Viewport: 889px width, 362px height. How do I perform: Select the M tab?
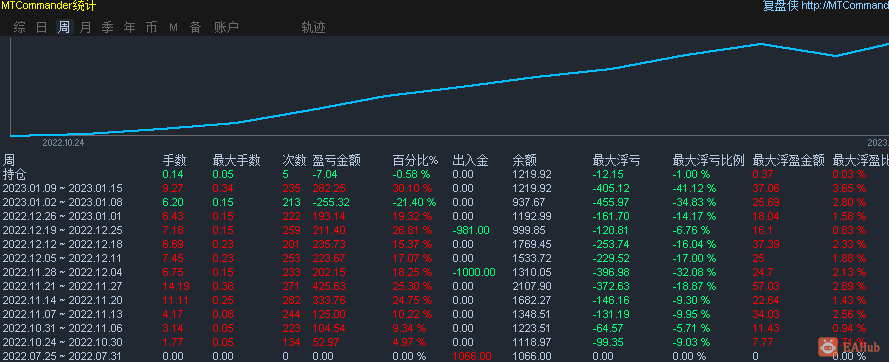pyautogui.click(x=173, y=27)
